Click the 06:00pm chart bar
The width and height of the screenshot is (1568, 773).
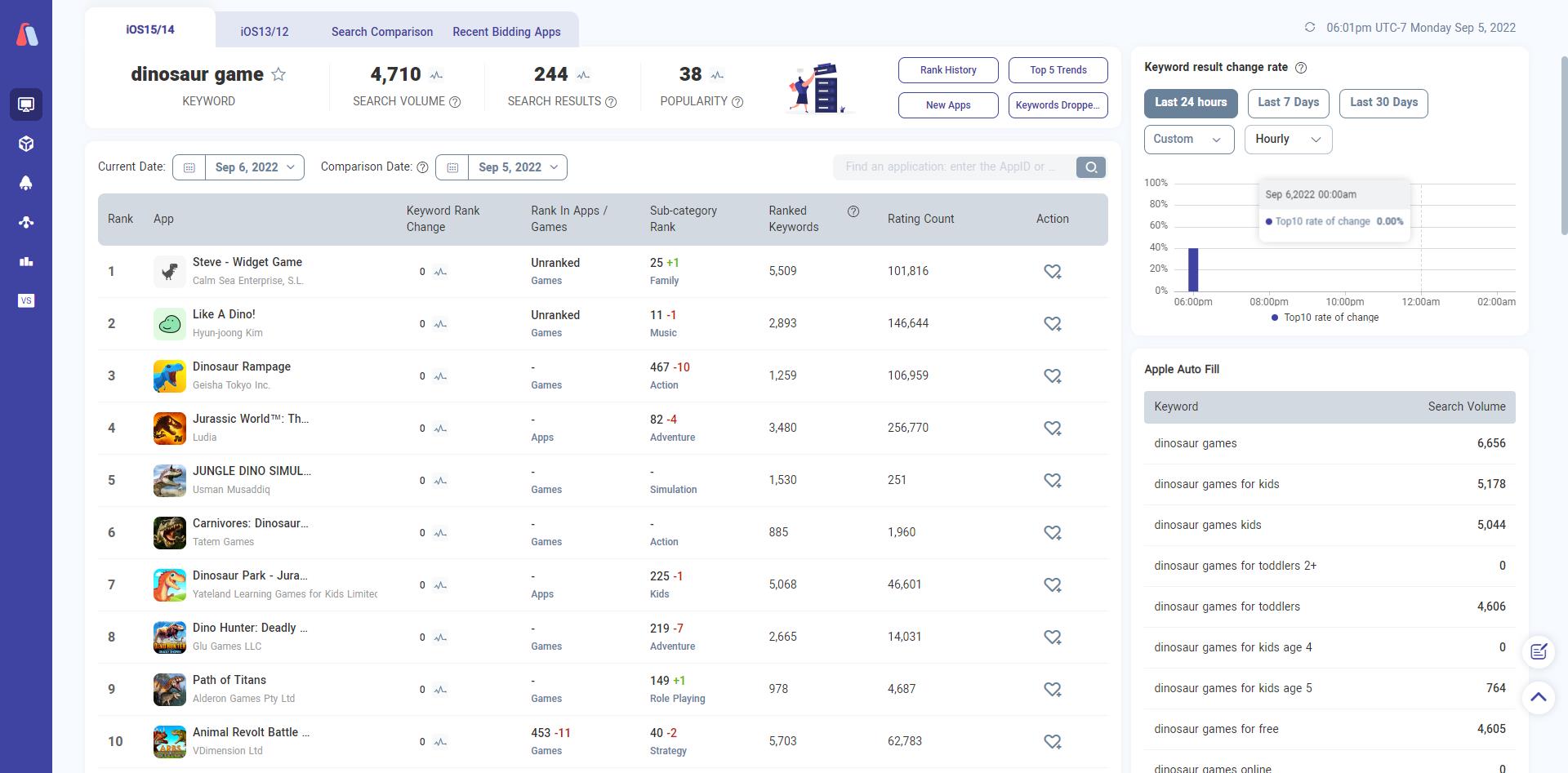tap(1193, 269)
